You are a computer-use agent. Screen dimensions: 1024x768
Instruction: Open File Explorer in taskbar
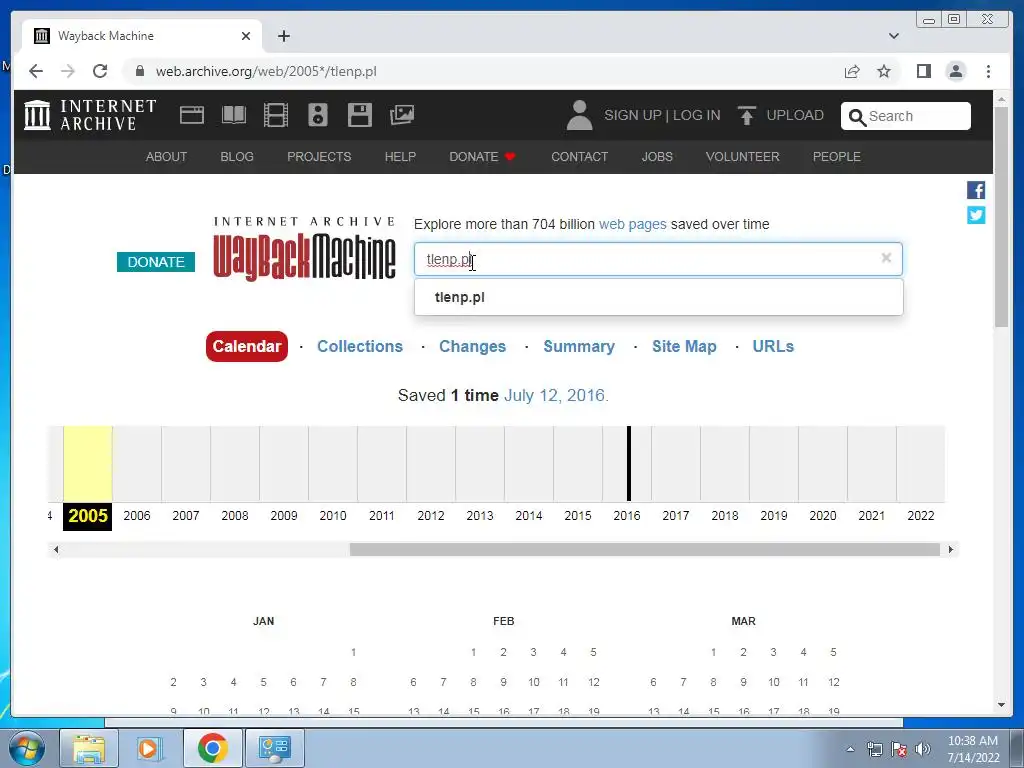click(89, 748)
